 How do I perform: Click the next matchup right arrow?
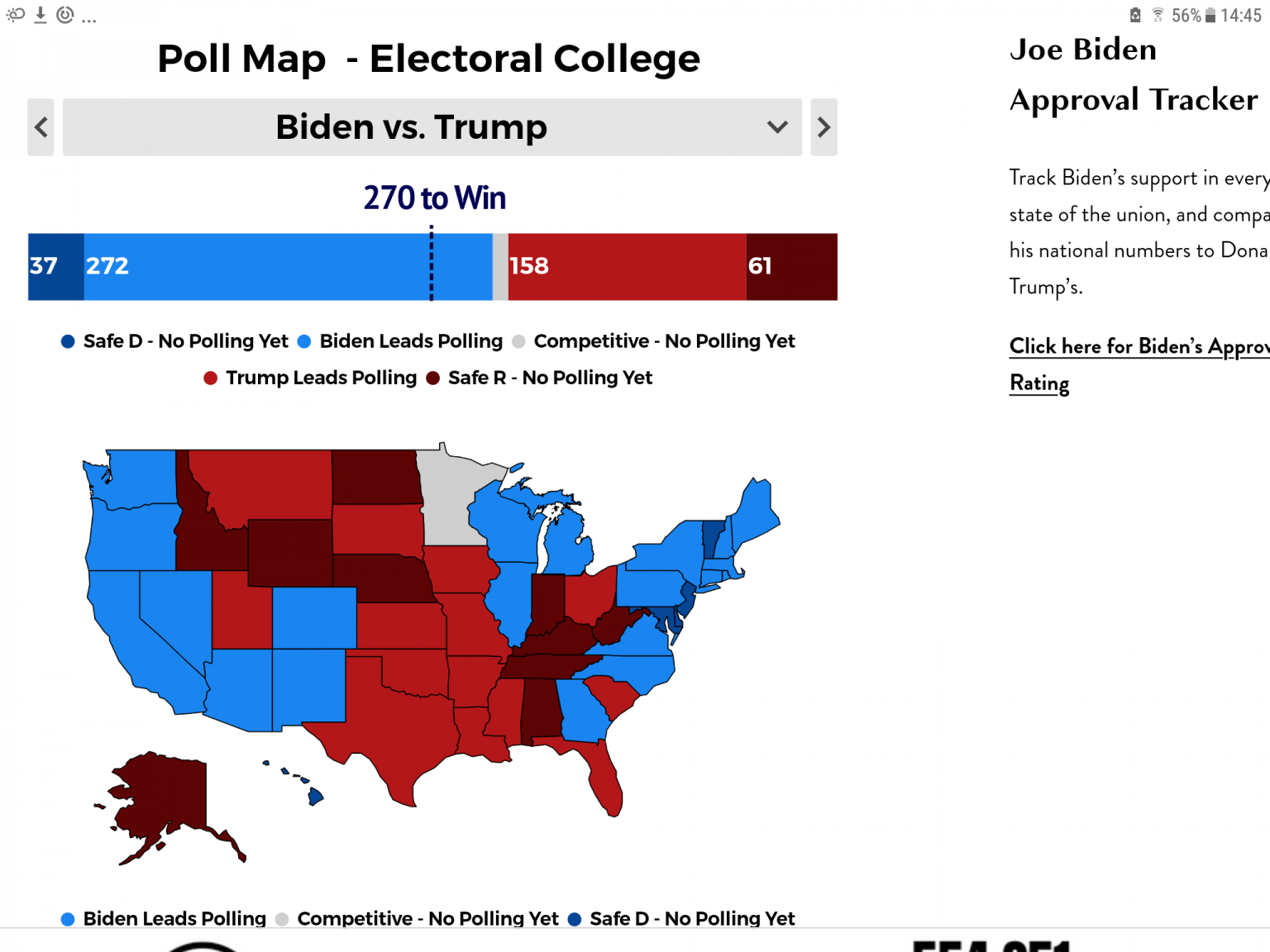[824, 127]
